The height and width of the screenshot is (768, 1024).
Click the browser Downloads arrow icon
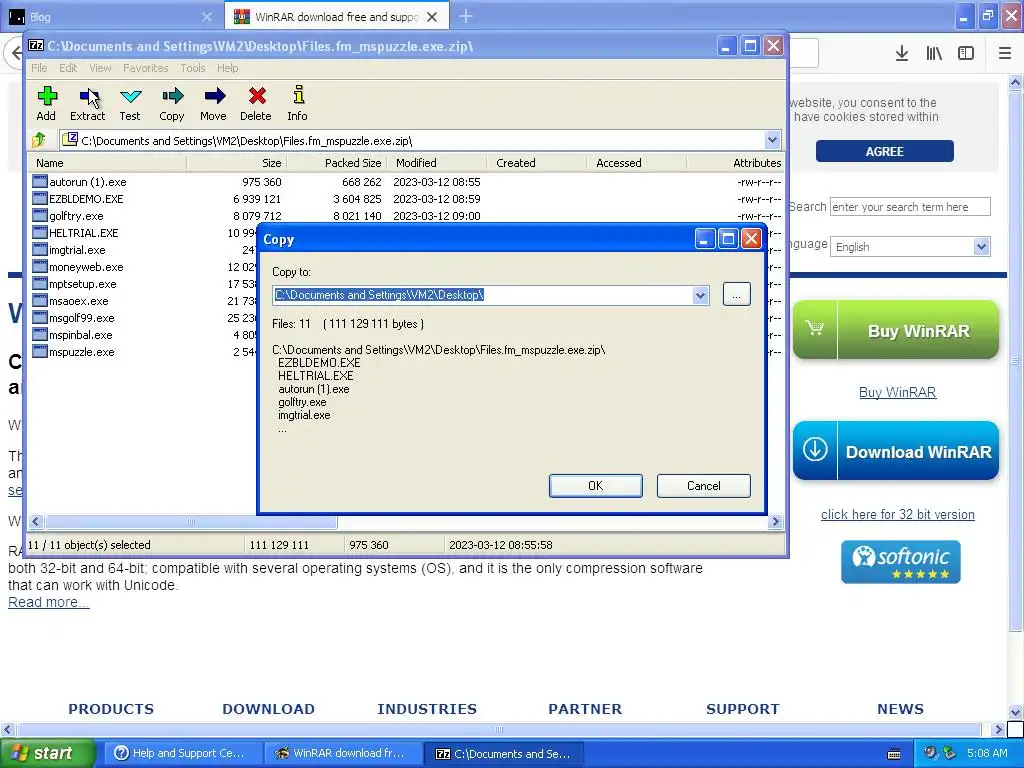point(902,54)
